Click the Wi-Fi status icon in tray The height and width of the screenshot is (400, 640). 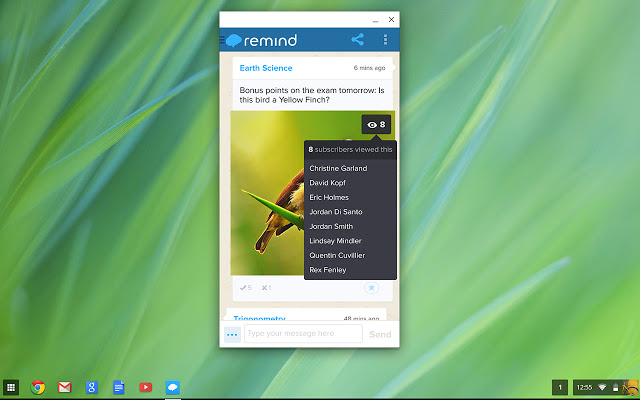tap(602, 387)
